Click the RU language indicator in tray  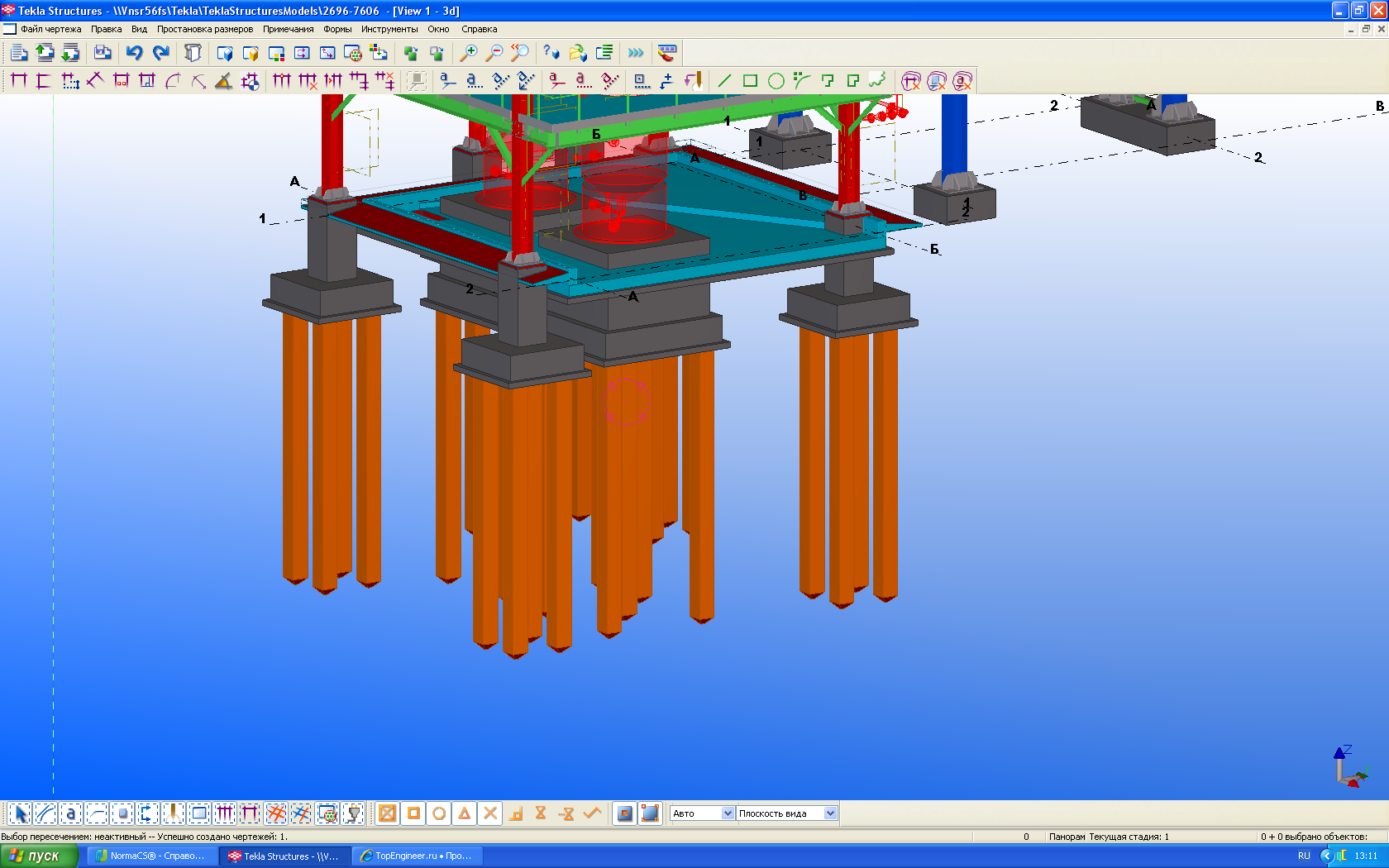click(1304, 856)
